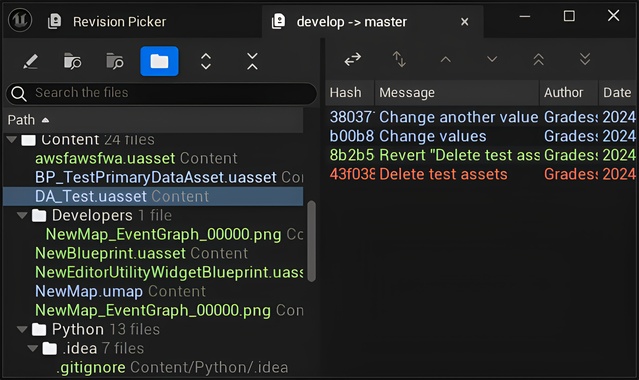Click the first folder search icon
The height and width of the screenshot is (380, 639).
(x=73, y=62)
